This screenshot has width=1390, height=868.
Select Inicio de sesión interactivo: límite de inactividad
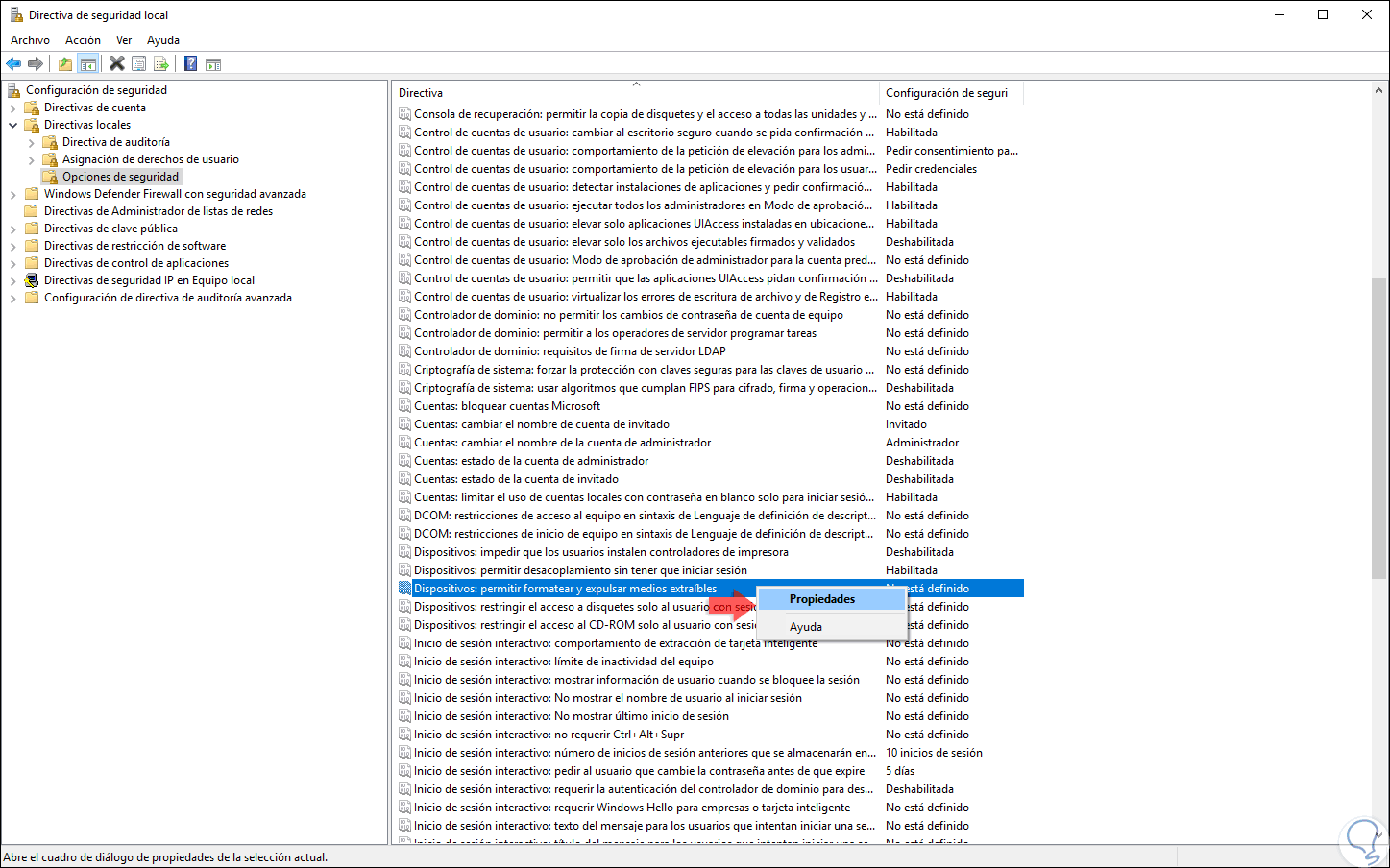[564, 662]
